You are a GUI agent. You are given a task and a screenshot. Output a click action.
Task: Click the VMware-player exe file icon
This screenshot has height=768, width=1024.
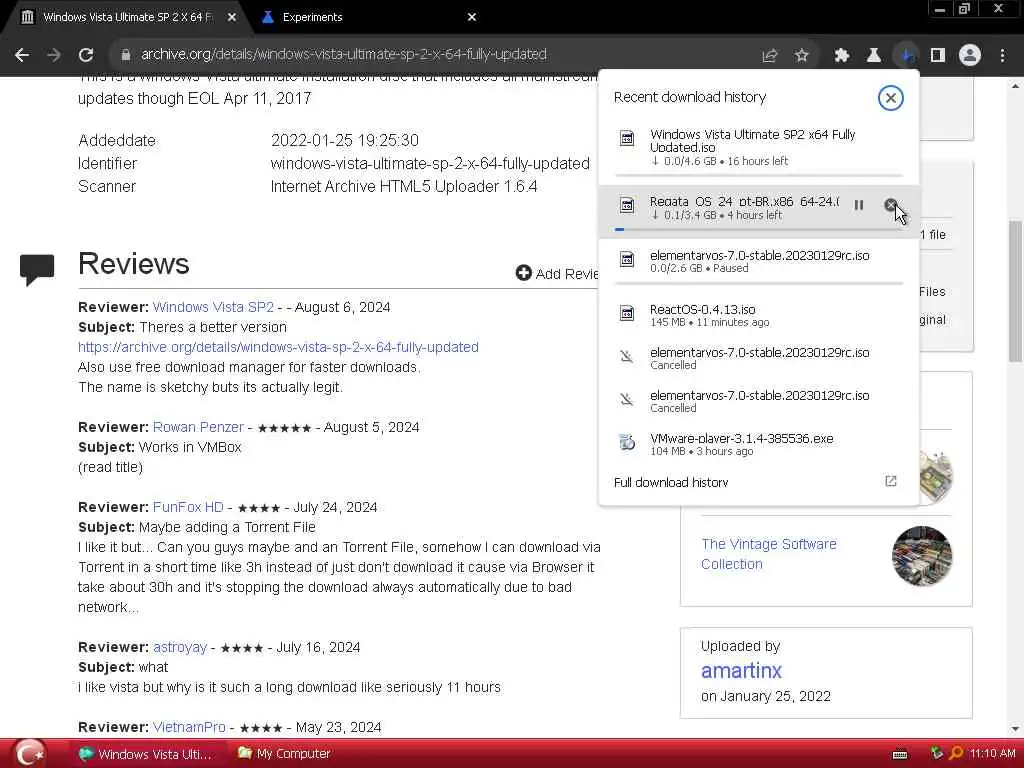coord(627,442)
